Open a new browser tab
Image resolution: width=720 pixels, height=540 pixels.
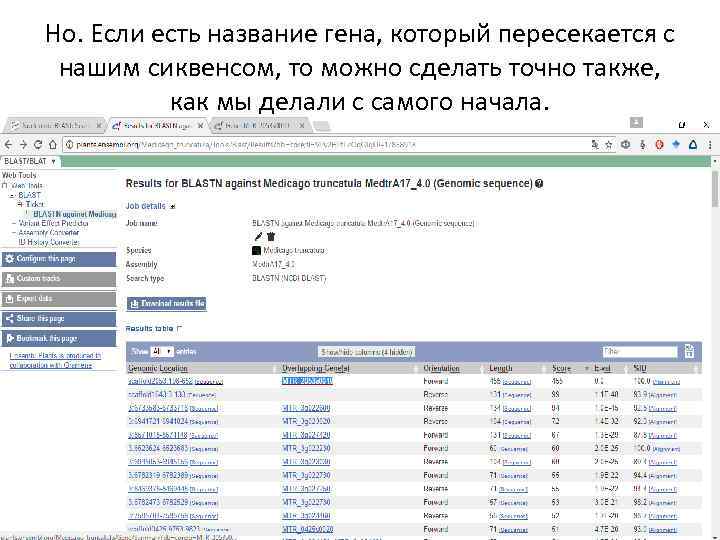(321, 125)
